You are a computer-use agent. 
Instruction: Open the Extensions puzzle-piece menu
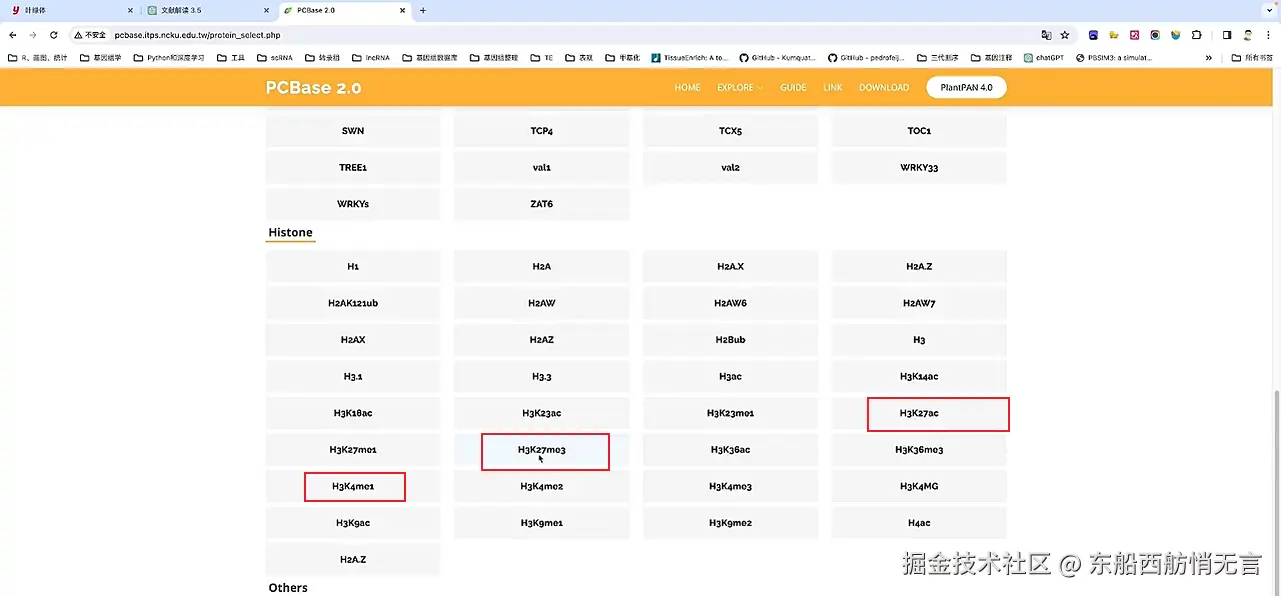[x=1196, y=34]
